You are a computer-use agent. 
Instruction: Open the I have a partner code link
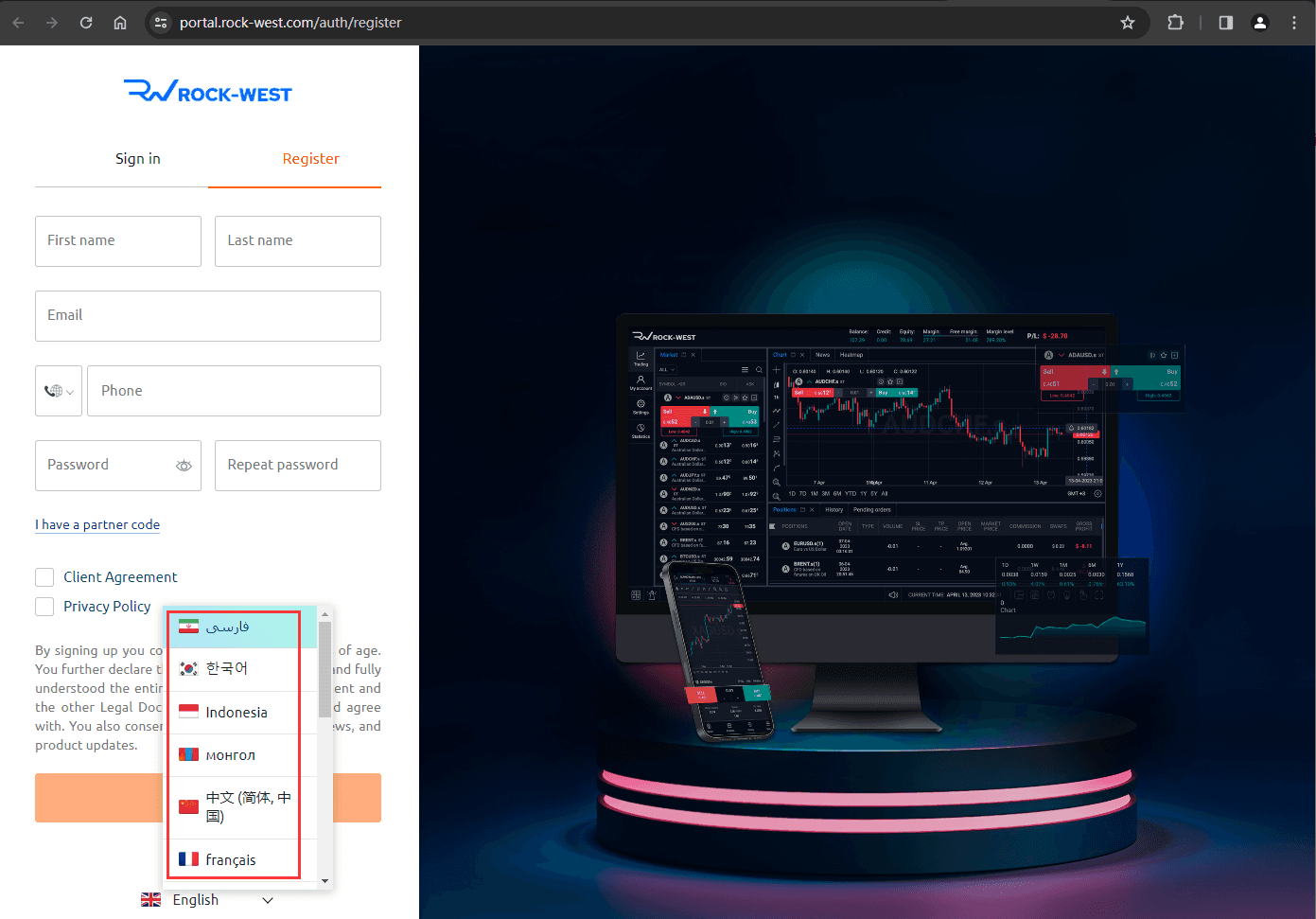97,524
